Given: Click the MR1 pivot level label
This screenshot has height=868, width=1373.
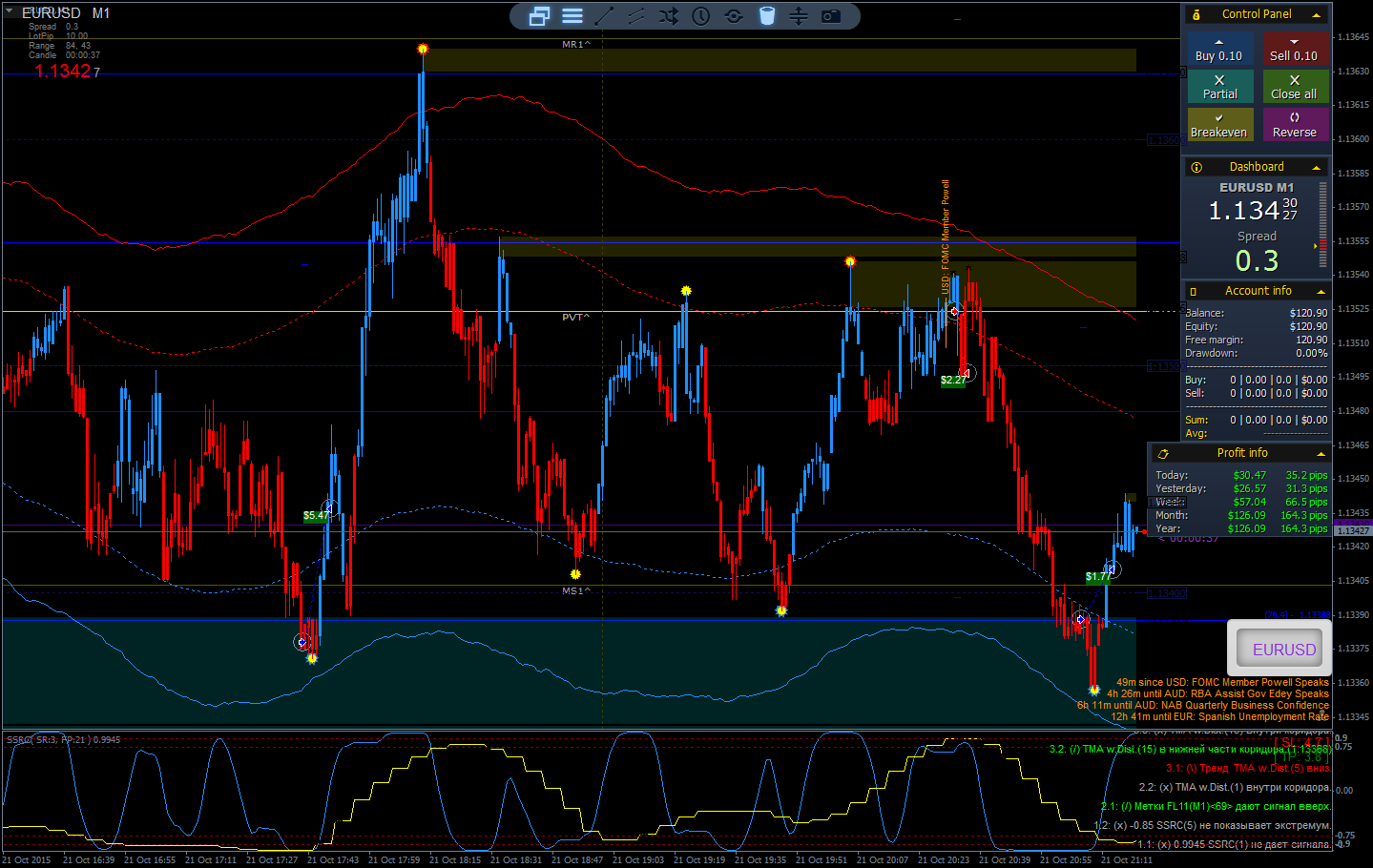Looking at the screenshot, I should [x=576, y=45].
